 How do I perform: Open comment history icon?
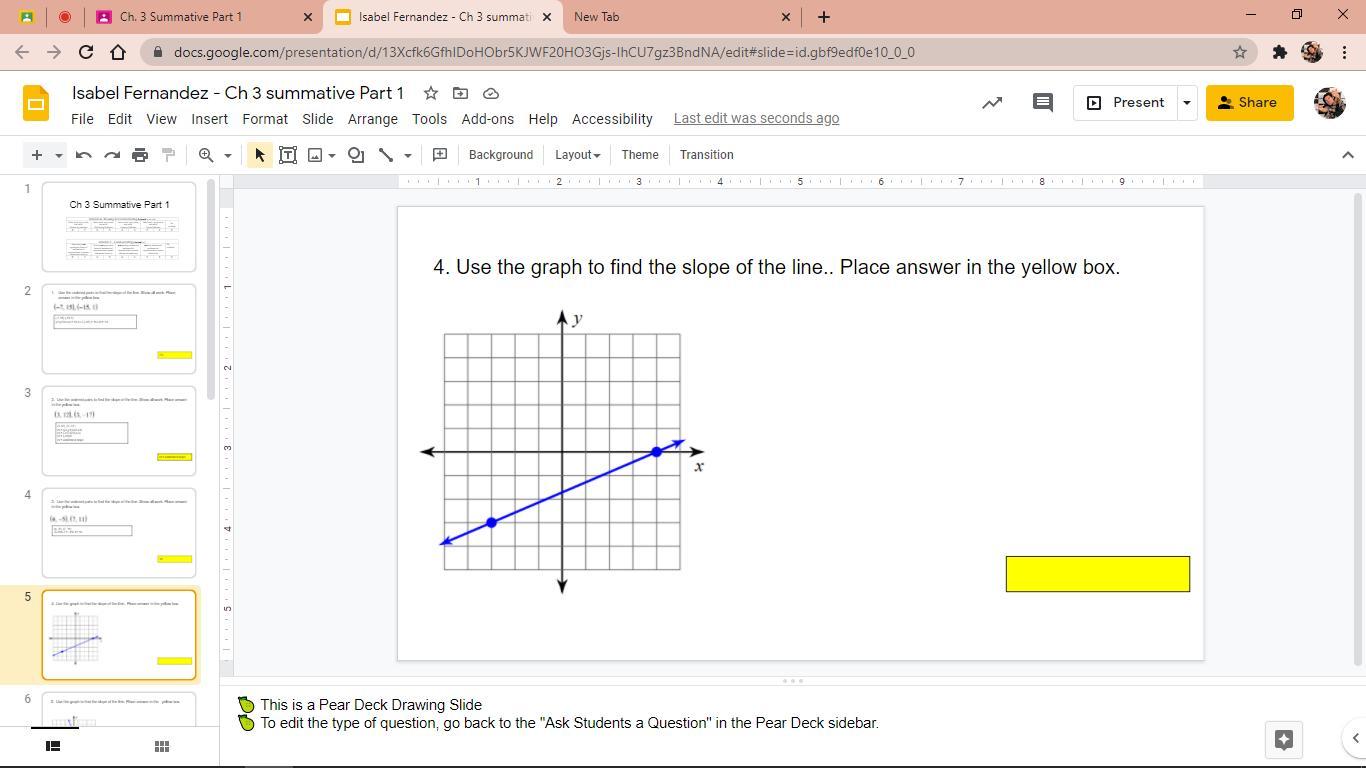pos(1042,102)
